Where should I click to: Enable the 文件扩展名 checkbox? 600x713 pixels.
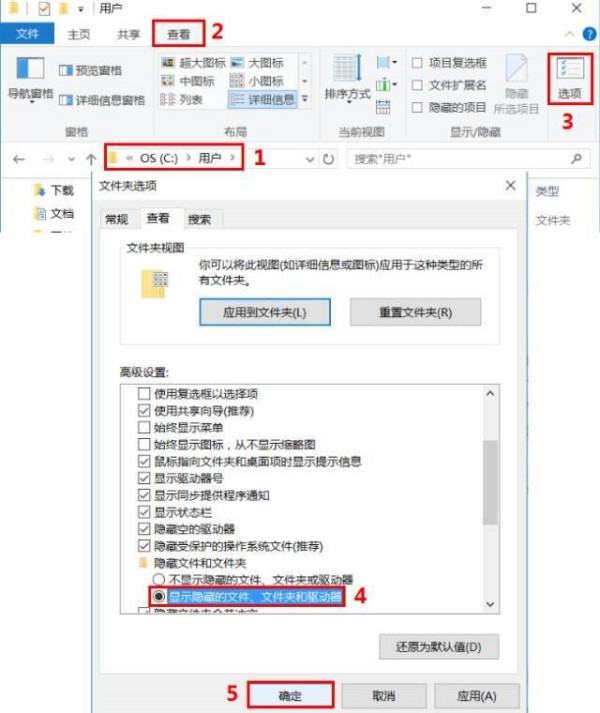[x=417, y=85]
